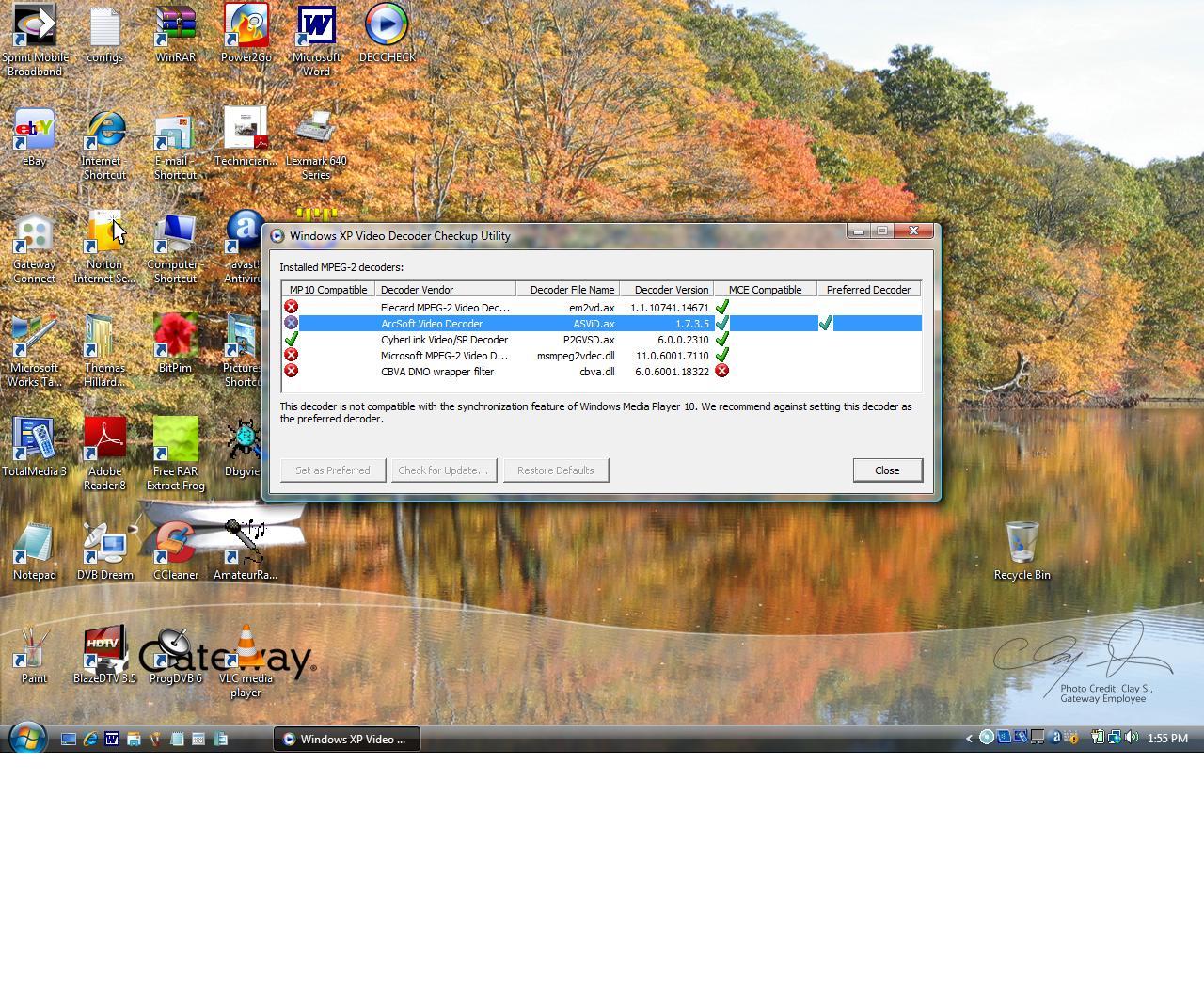Select the CyberLink Video/SP Decoder row
Image resolution: width=1204 pixels, height=988 pixels.
pyautogui.click(x=444, y=340)
